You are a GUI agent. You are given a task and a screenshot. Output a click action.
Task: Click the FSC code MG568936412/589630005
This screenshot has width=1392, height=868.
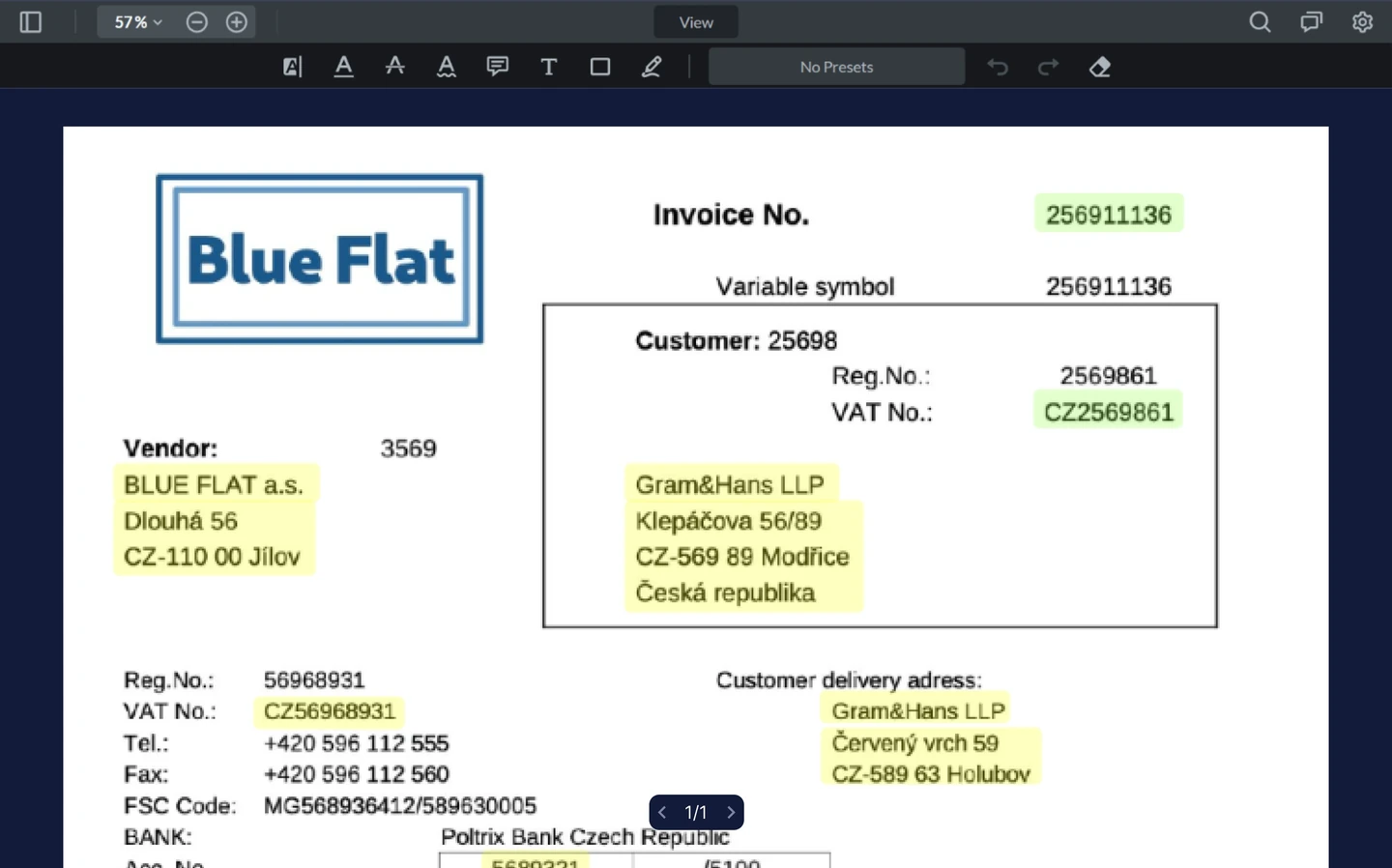tap(400, 805)
